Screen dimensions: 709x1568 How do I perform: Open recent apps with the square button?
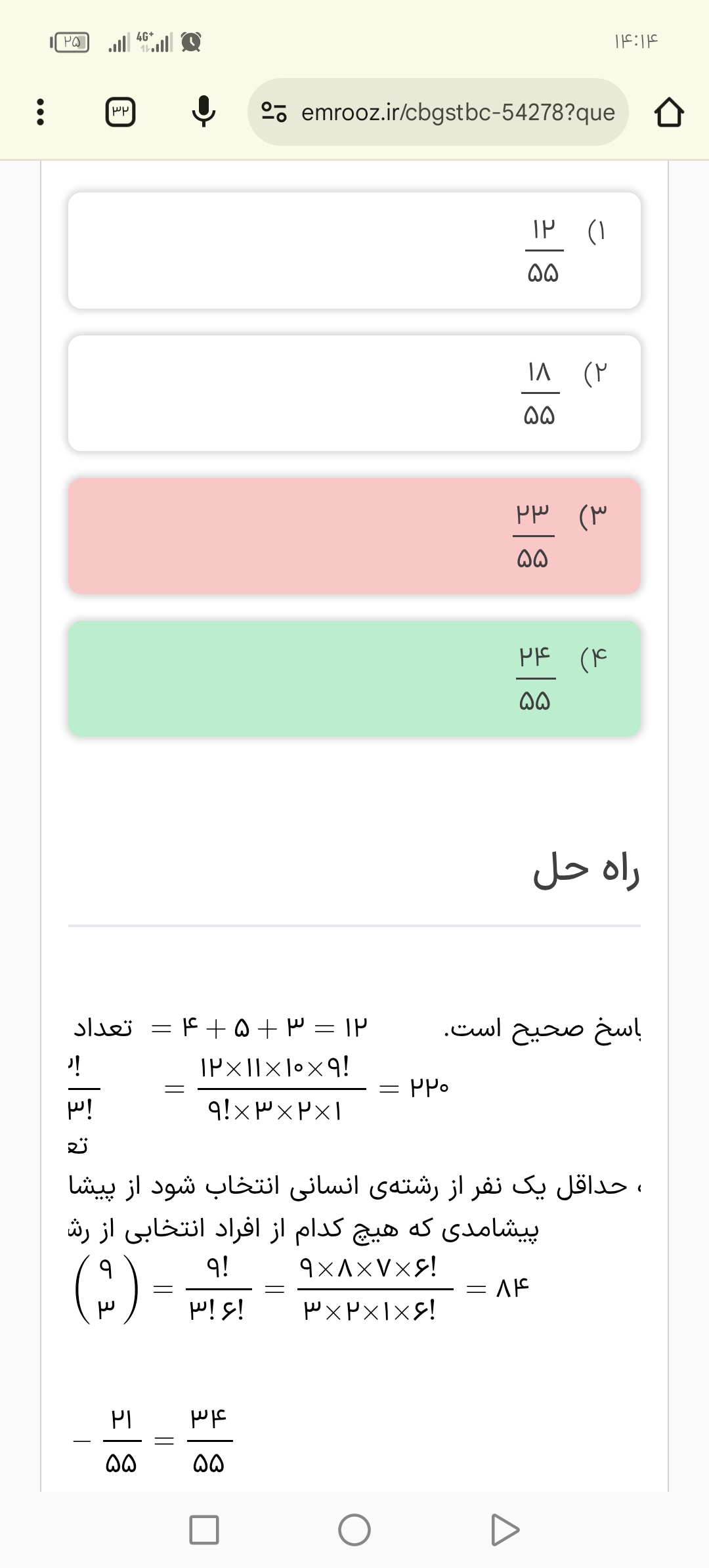204,1529
